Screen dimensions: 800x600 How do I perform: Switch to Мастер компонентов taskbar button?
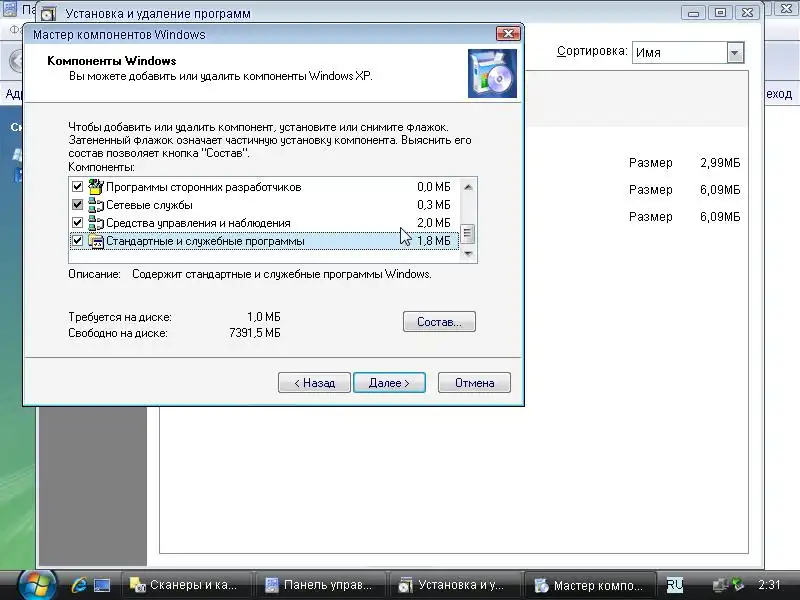point(590,585)
